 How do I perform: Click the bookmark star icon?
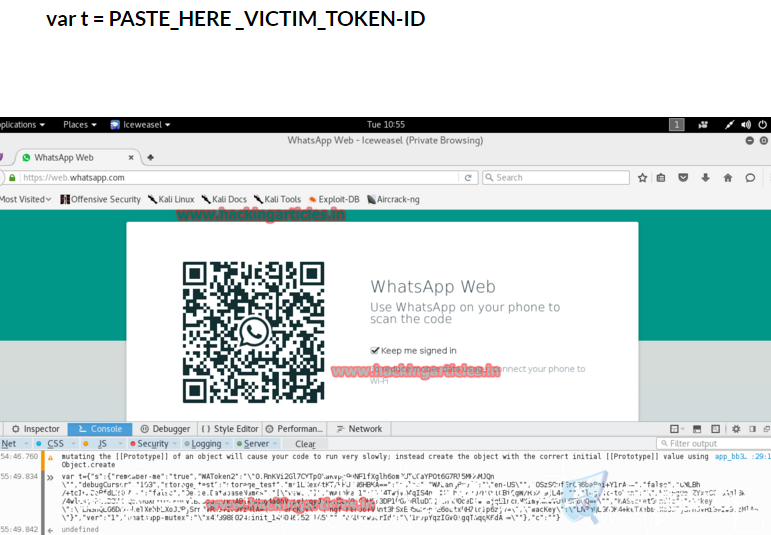point(642,178)
